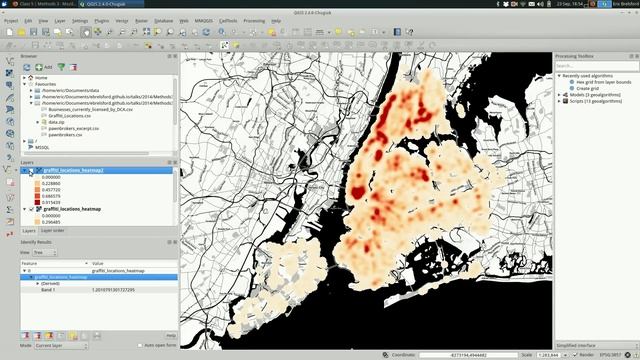Image resolution: width=640 pixels, height=360 pixels.
Task: Open the Mode Current layer dropdown
Action: (x=61, y=345)
